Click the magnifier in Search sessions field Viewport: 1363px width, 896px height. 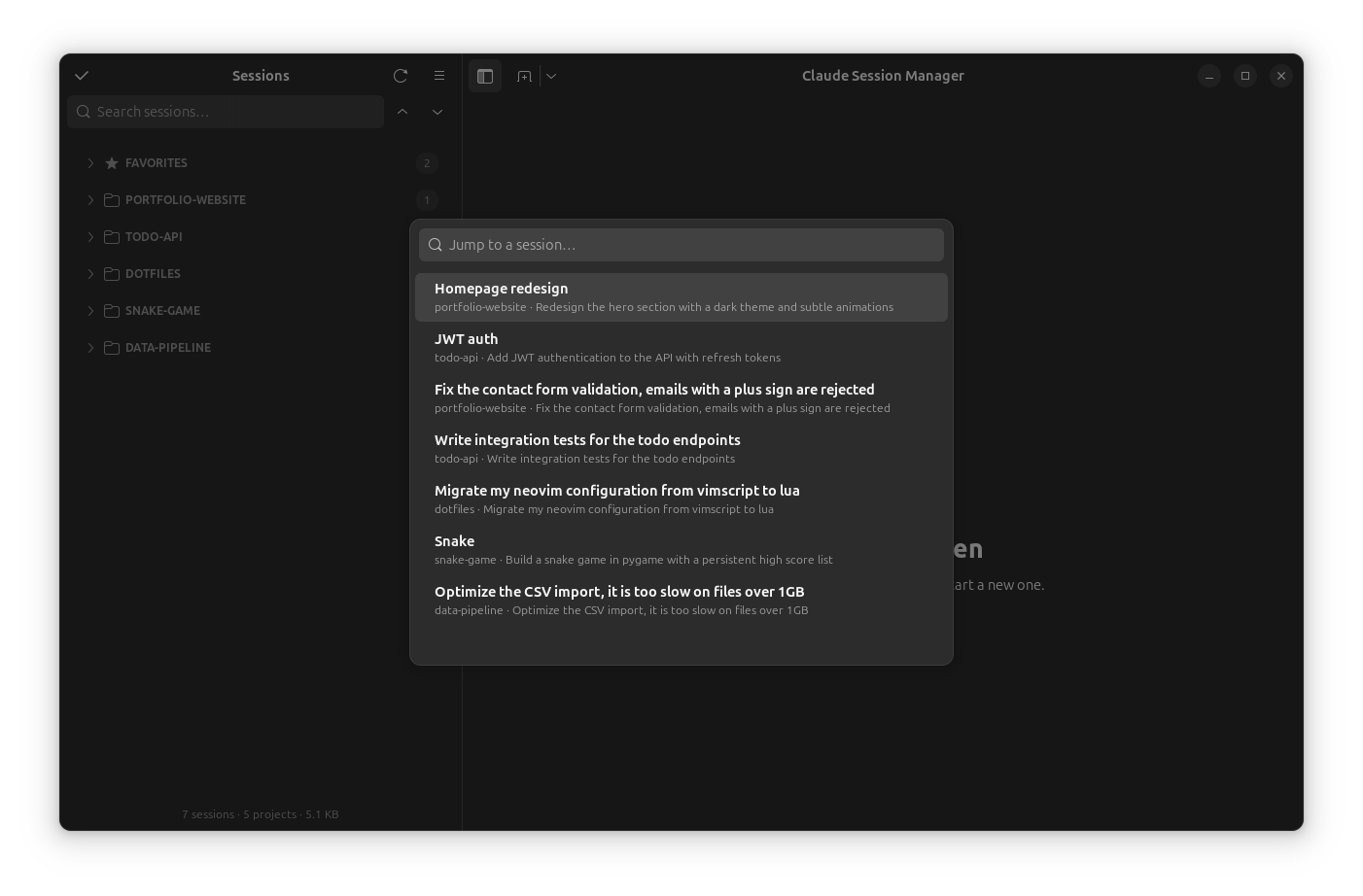(84, 112)
